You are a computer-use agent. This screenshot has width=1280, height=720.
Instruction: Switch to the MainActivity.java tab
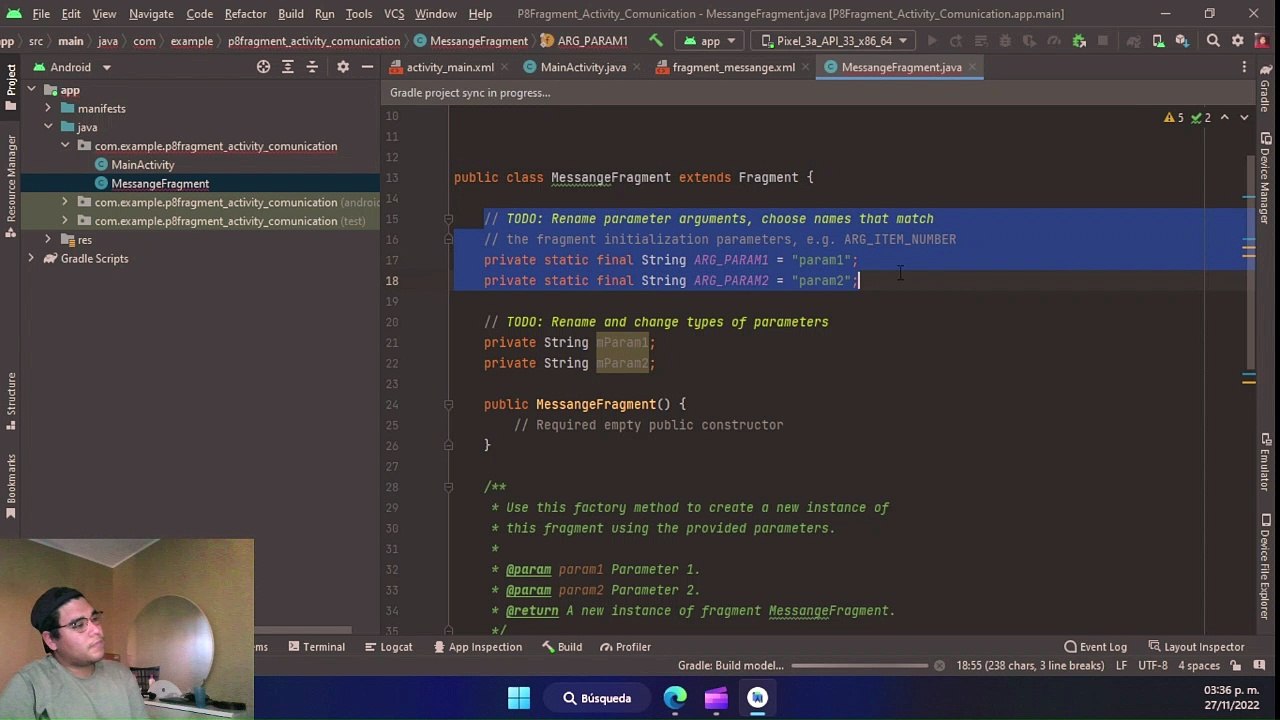click(575, 67)
